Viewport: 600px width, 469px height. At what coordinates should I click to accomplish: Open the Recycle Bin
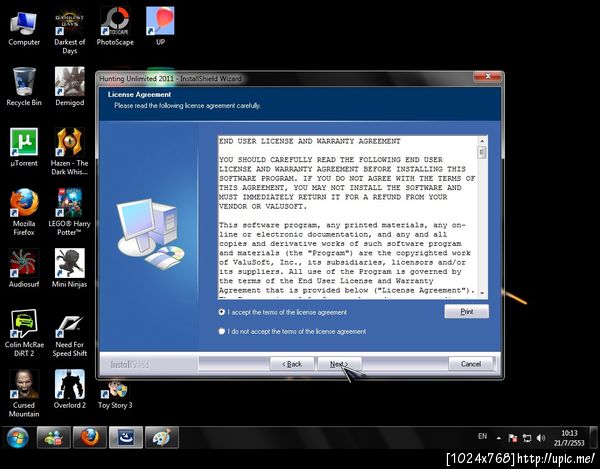point(24,87)
